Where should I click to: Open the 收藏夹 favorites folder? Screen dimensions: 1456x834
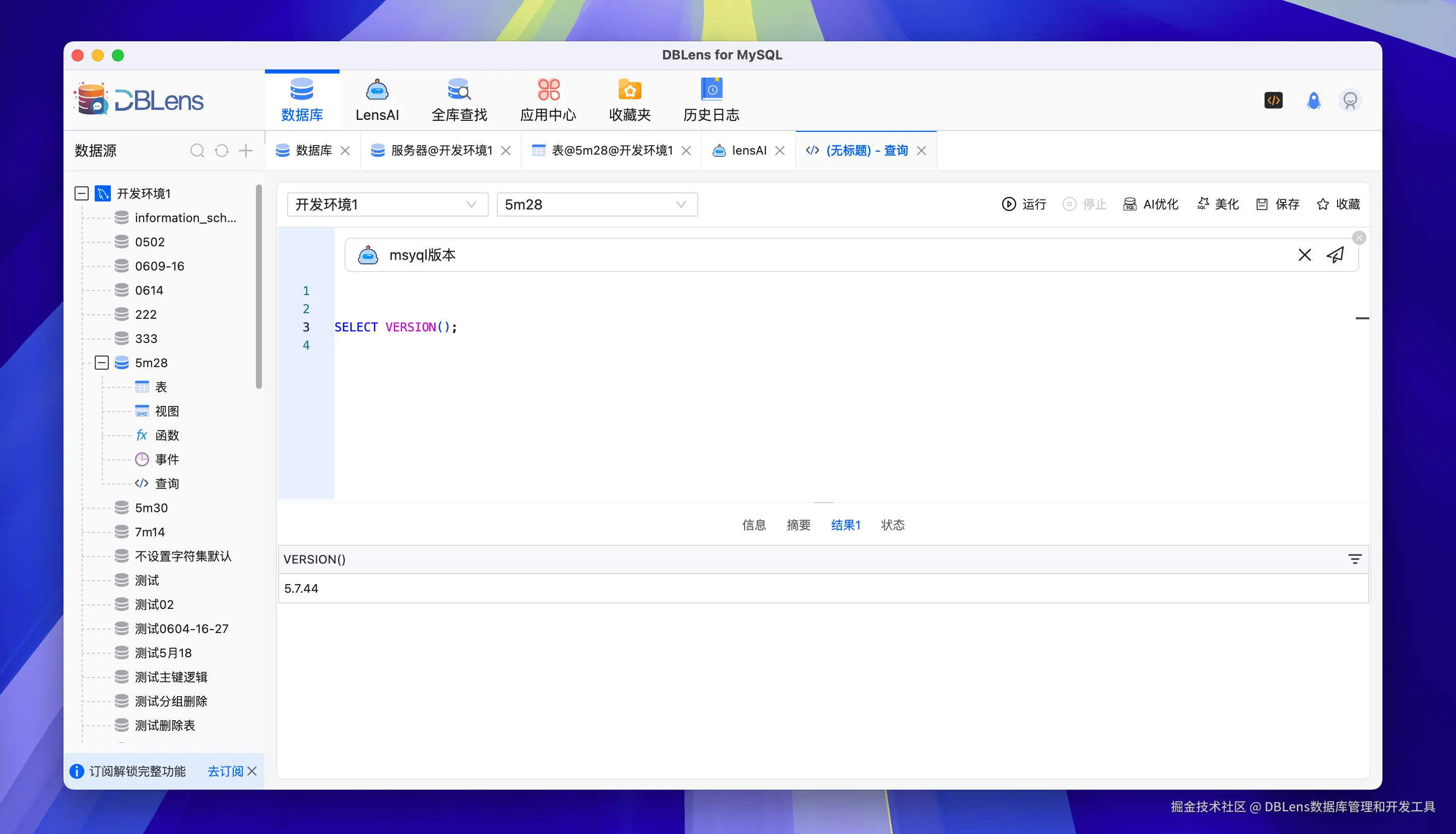(x=629, y=99)
